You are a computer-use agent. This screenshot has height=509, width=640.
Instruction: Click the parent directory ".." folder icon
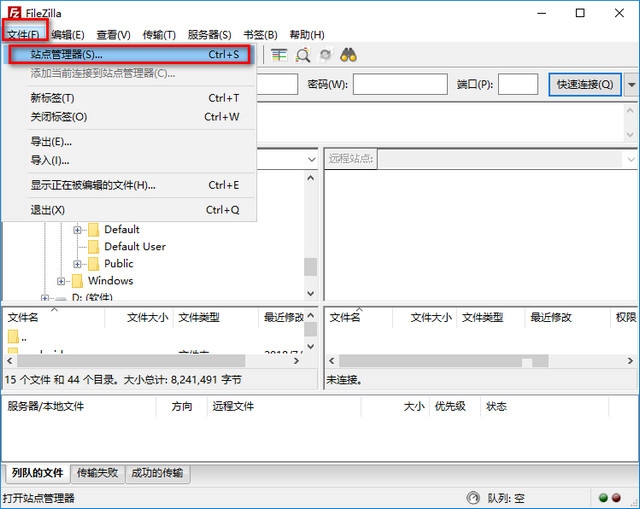pyautogui.click(x=13, y=337)
